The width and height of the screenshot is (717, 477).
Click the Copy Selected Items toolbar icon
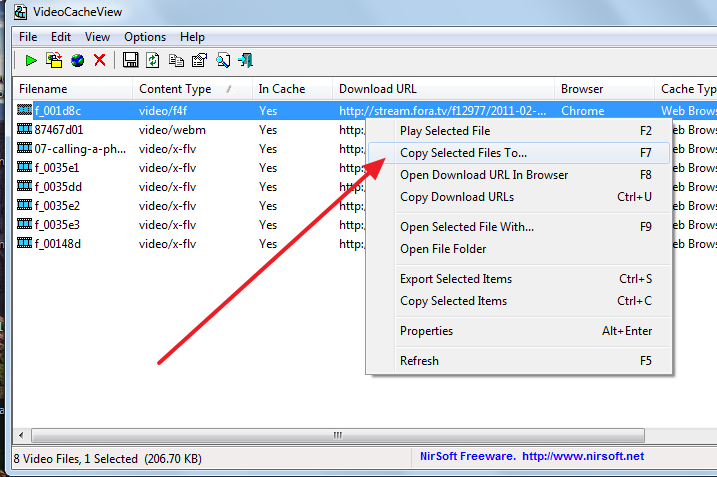coord(176,60)
